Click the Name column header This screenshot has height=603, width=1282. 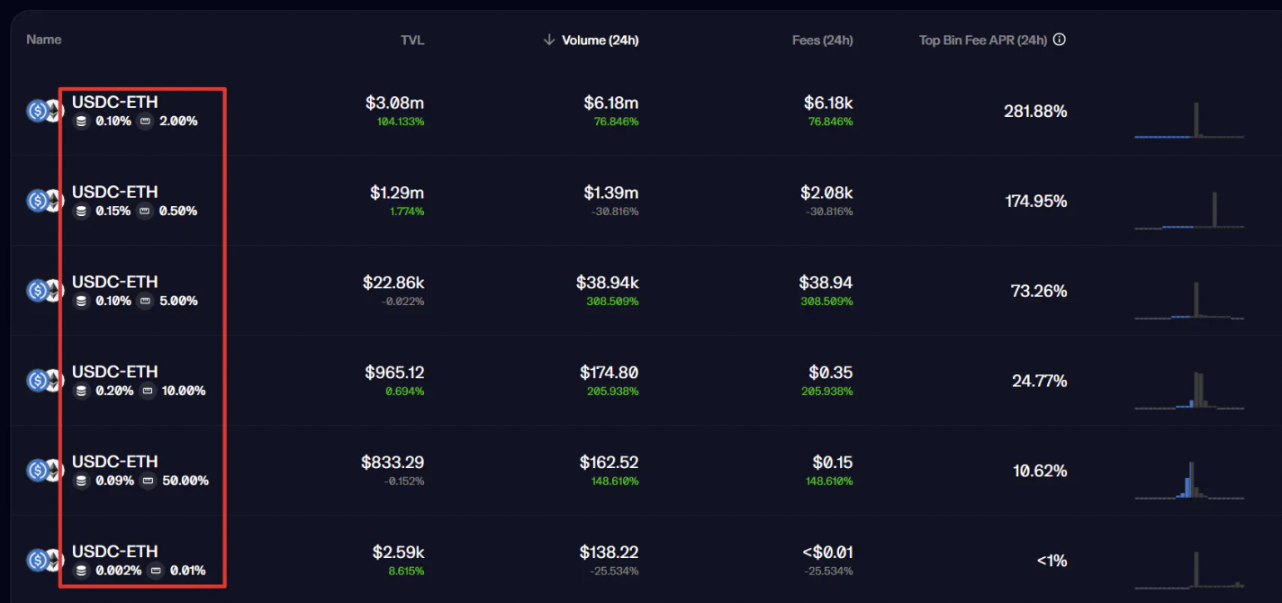click(44, 40)
